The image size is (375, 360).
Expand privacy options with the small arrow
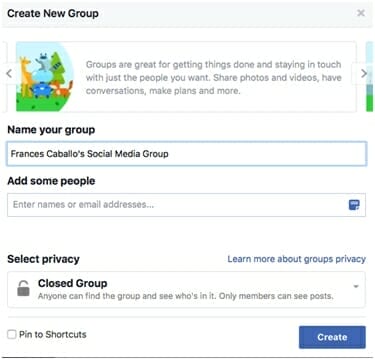tap(356, 286)
